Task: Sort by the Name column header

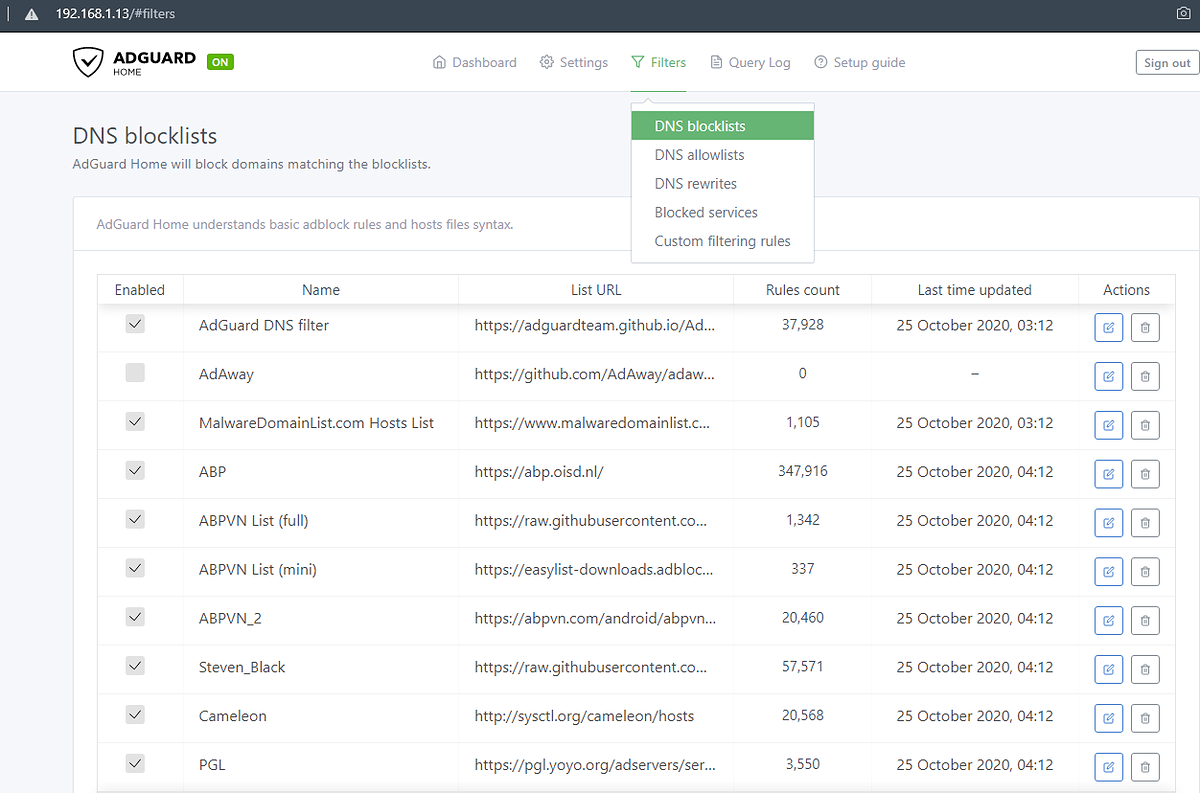Action: tap(321, 290)
